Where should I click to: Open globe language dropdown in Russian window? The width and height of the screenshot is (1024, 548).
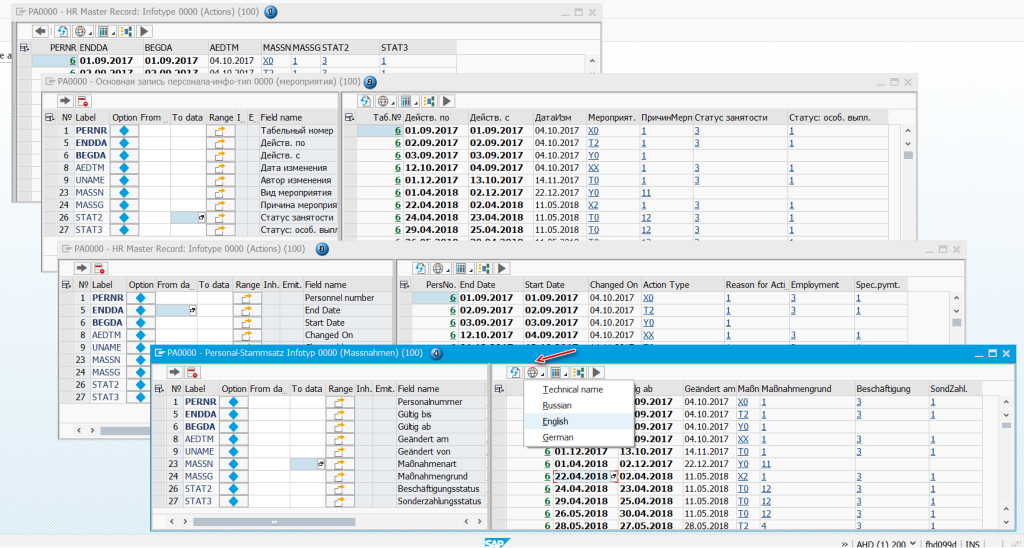(x=385, y=101)
